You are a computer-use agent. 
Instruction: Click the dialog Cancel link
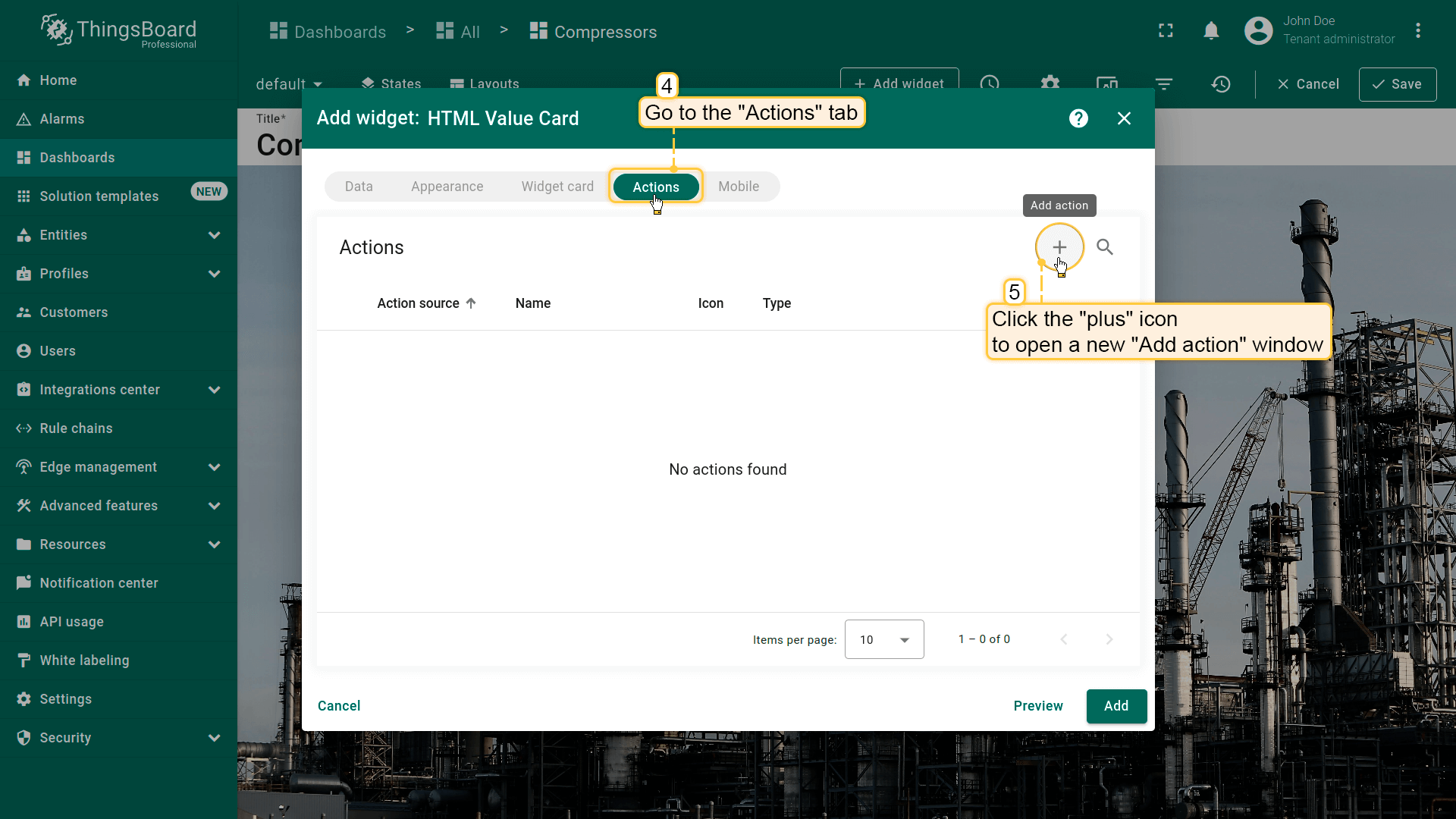point(339,706)
